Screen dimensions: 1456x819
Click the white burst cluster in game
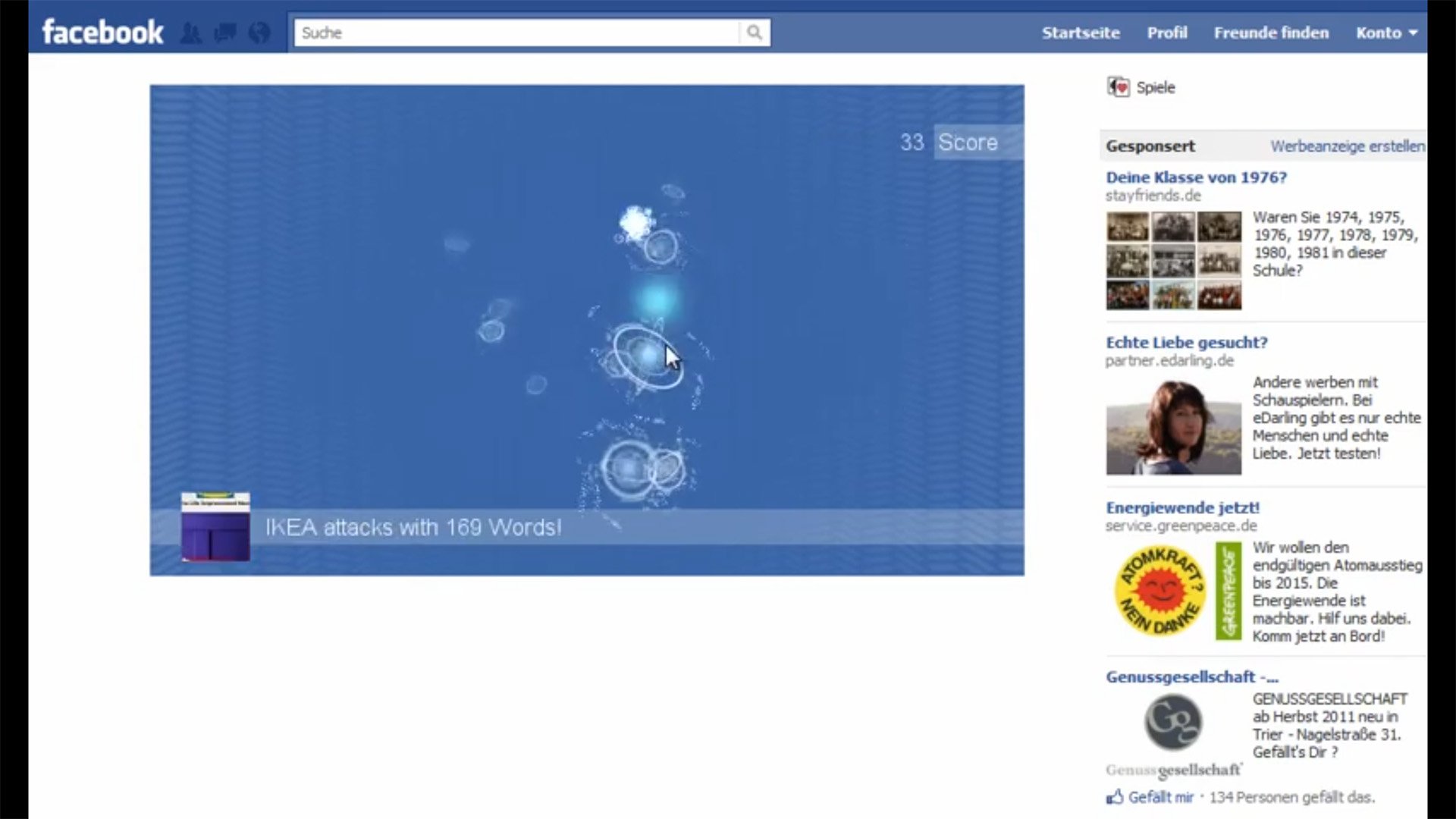[636, 223]
